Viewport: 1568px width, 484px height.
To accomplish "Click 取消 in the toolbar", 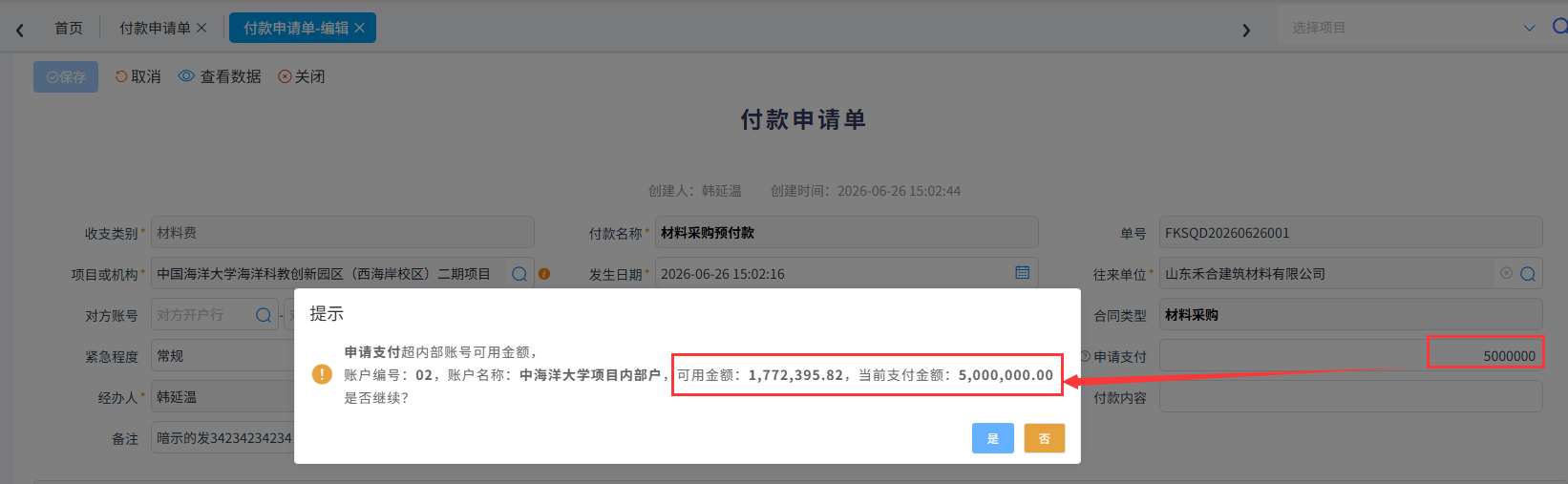I will [138, 76].
